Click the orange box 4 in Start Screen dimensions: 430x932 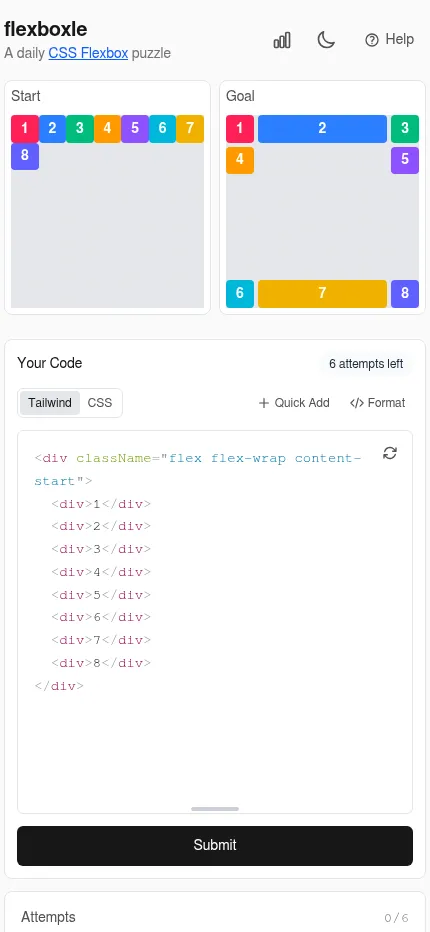pyautogui.click(x=107, y=128)
